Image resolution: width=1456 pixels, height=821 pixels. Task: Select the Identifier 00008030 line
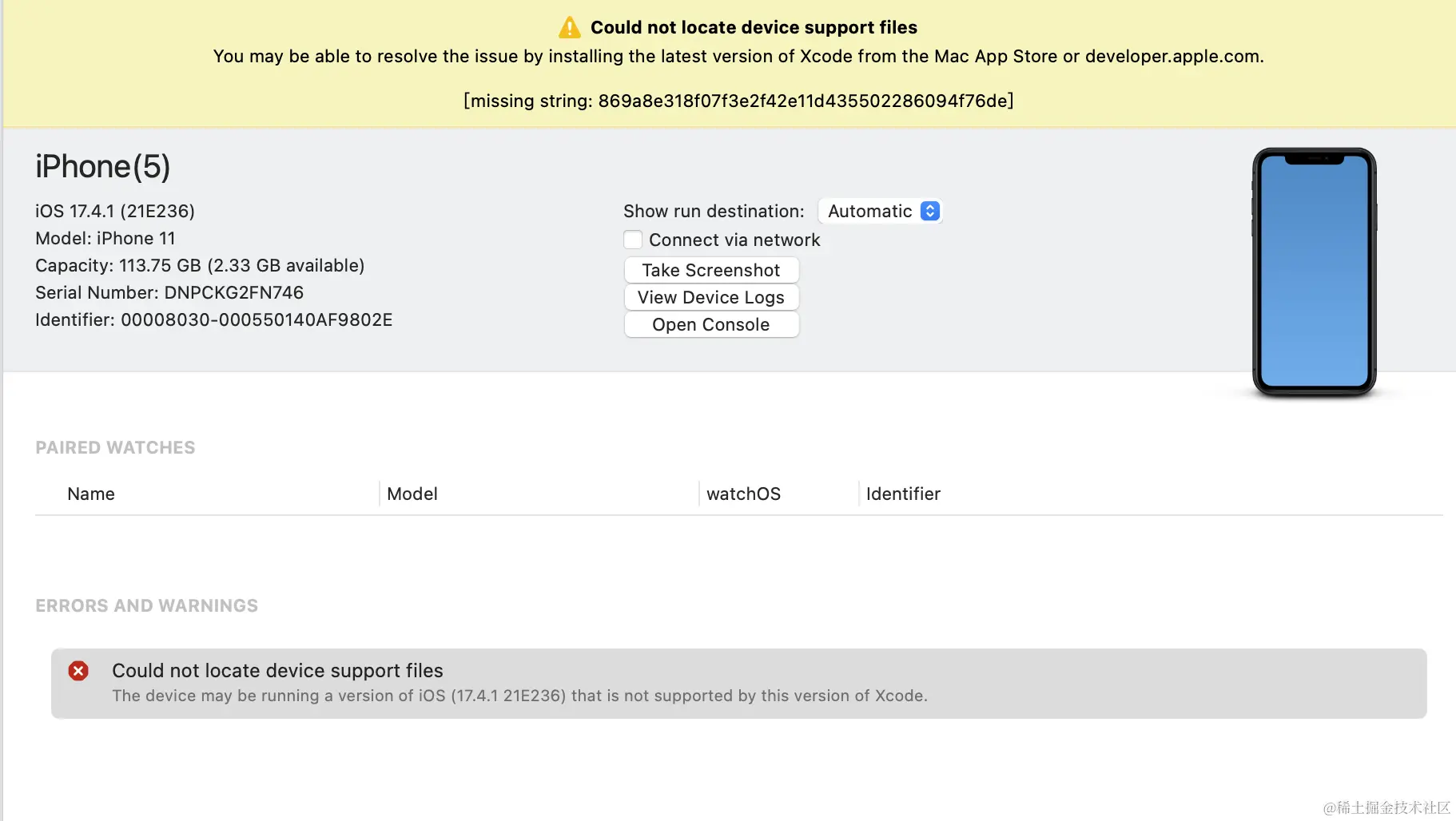point(214,319)
